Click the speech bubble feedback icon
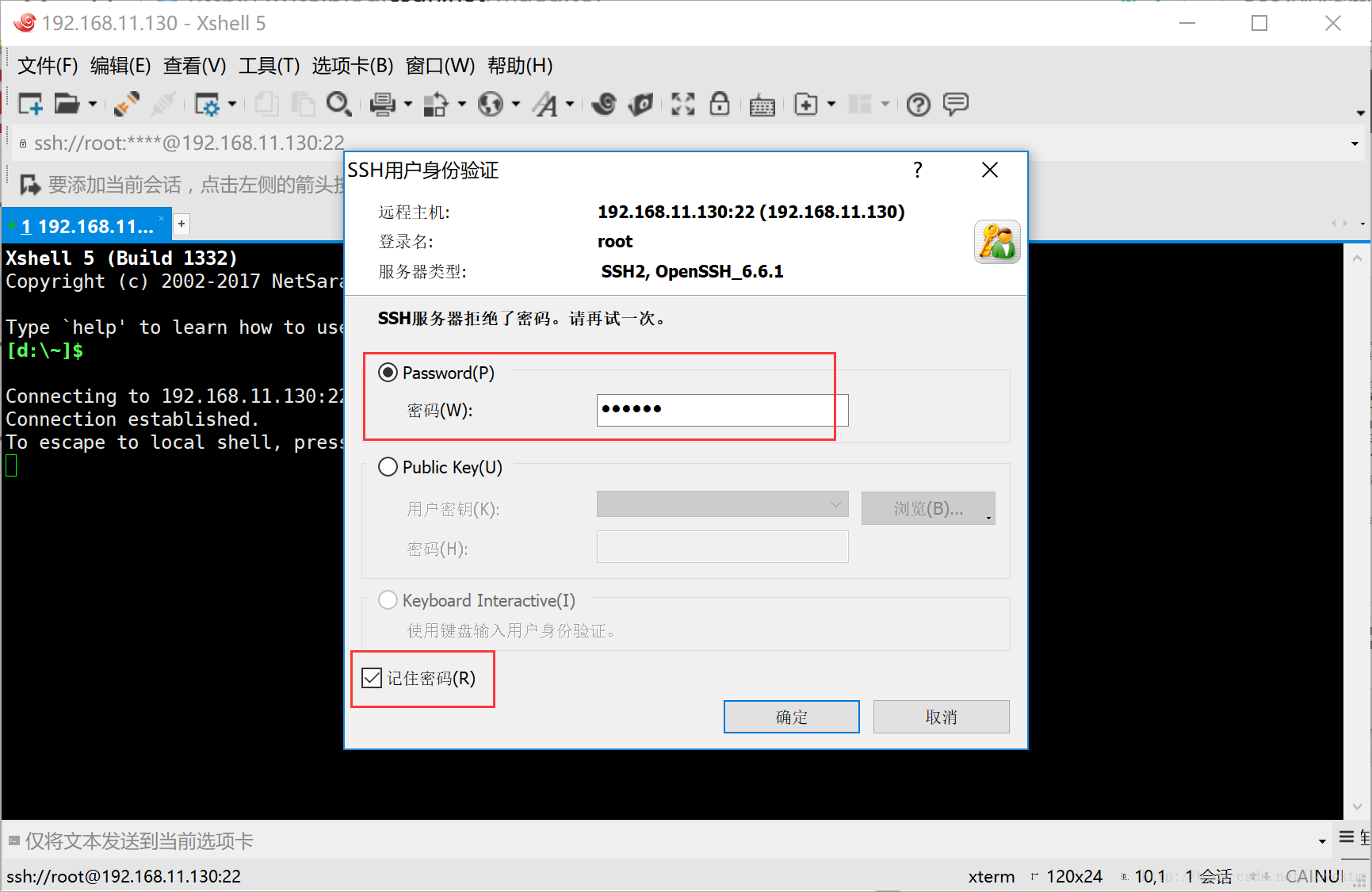Screen dimensions: 1372x892 pos(956,104)
